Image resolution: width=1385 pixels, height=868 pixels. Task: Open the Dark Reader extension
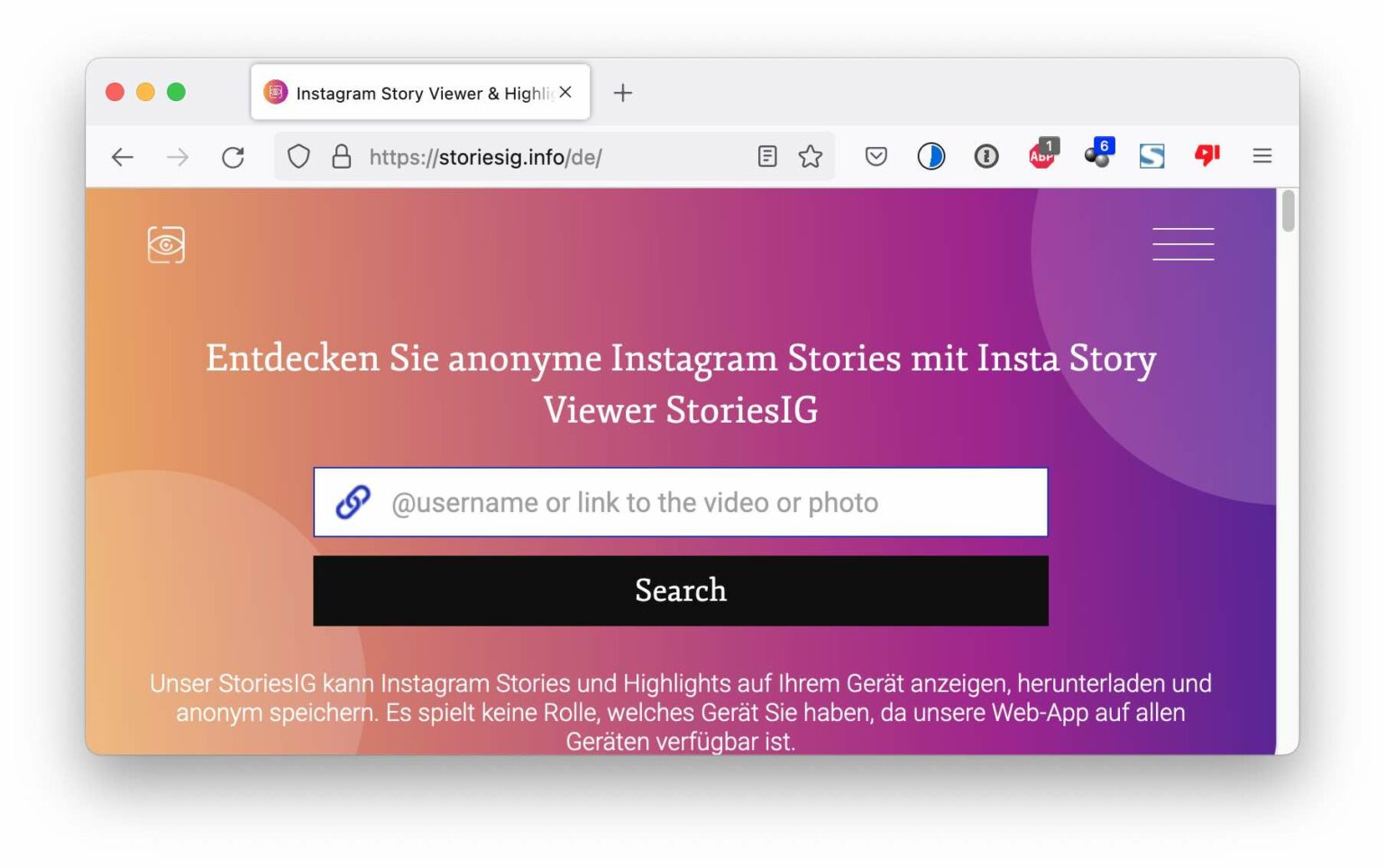click(931, 155)
